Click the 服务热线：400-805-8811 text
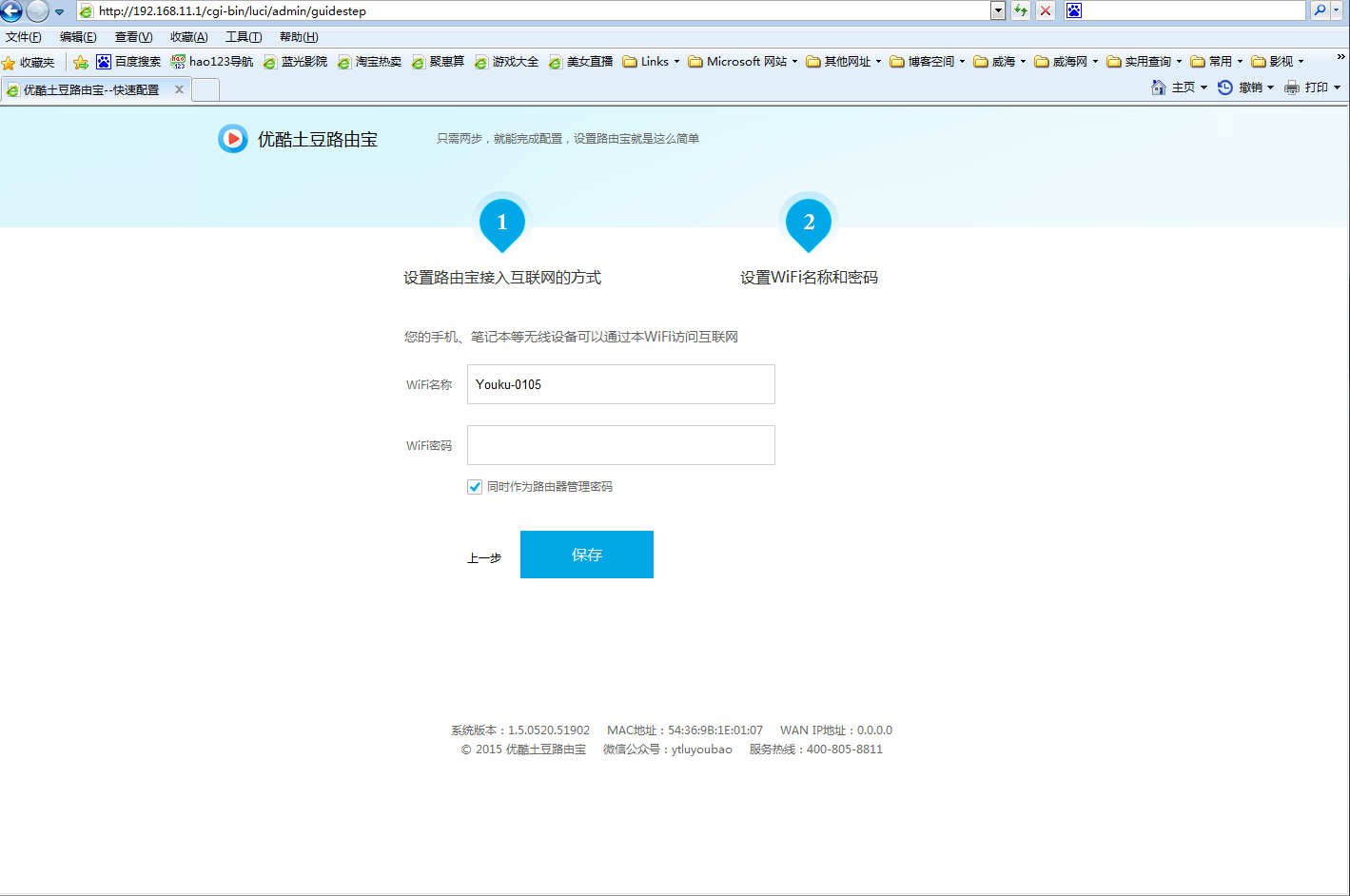This screenshot has height=896, width=1350. [x=816, y=750]
